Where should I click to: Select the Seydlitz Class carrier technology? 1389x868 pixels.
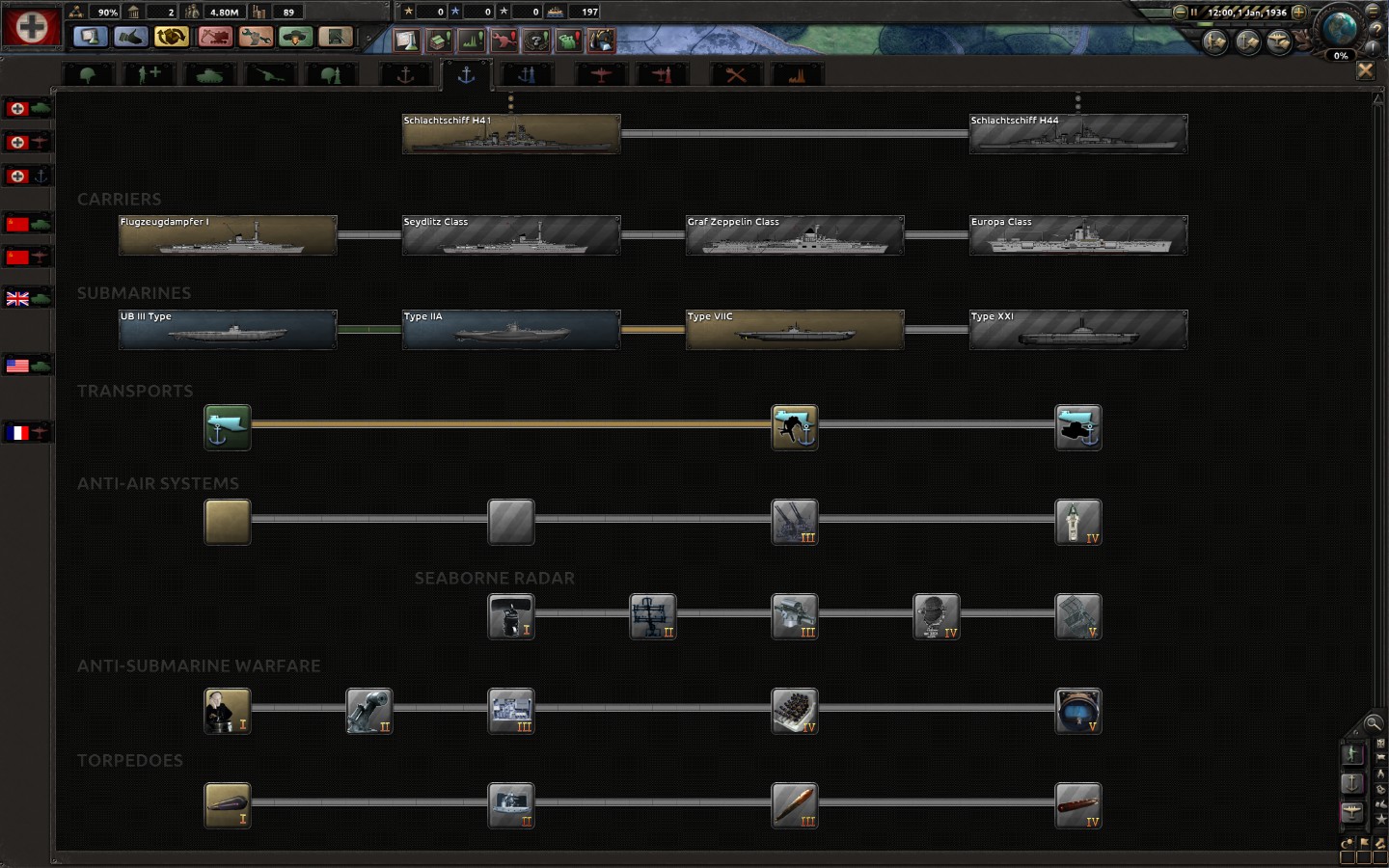pyautogui.click(x=511, y=235)
